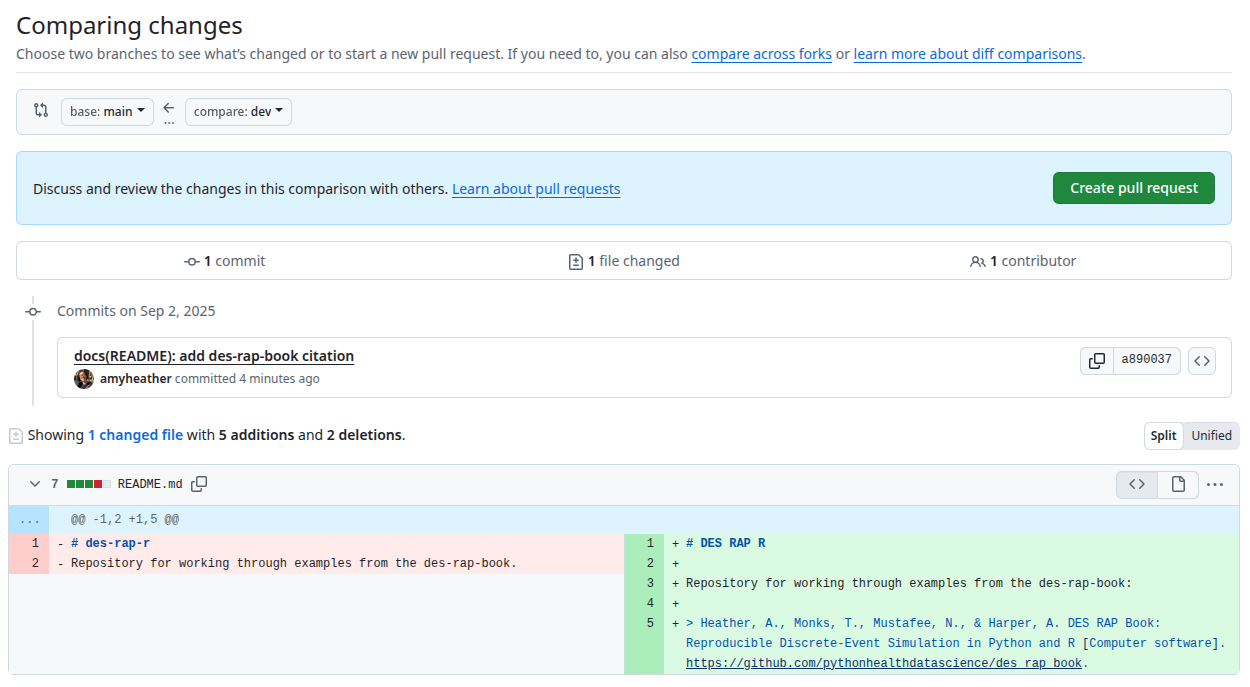Show source diff view for README.md
This screenshot has height=687, width=1250.
click(1137, 484)
